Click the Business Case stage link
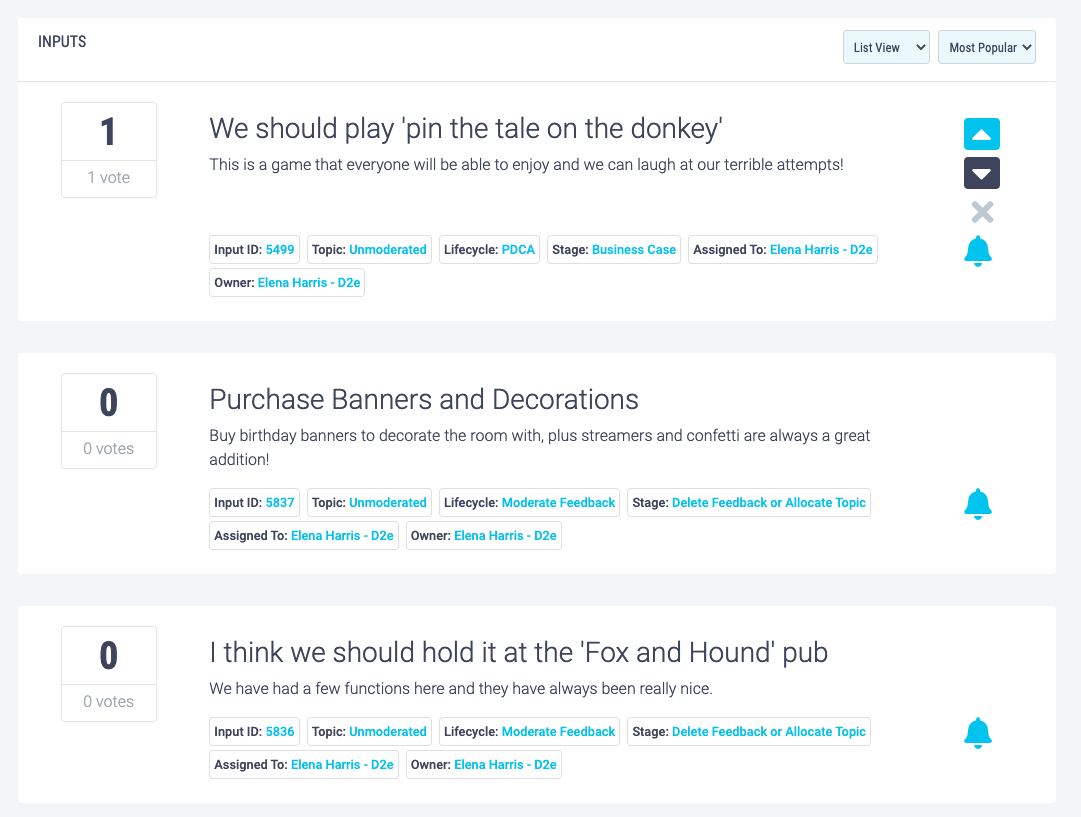This screenshot has height=817, width=1081. click(634, 250)
